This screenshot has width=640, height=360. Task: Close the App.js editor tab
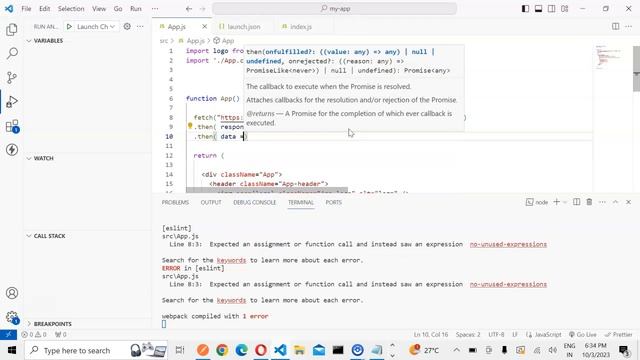tap(204, 27)
